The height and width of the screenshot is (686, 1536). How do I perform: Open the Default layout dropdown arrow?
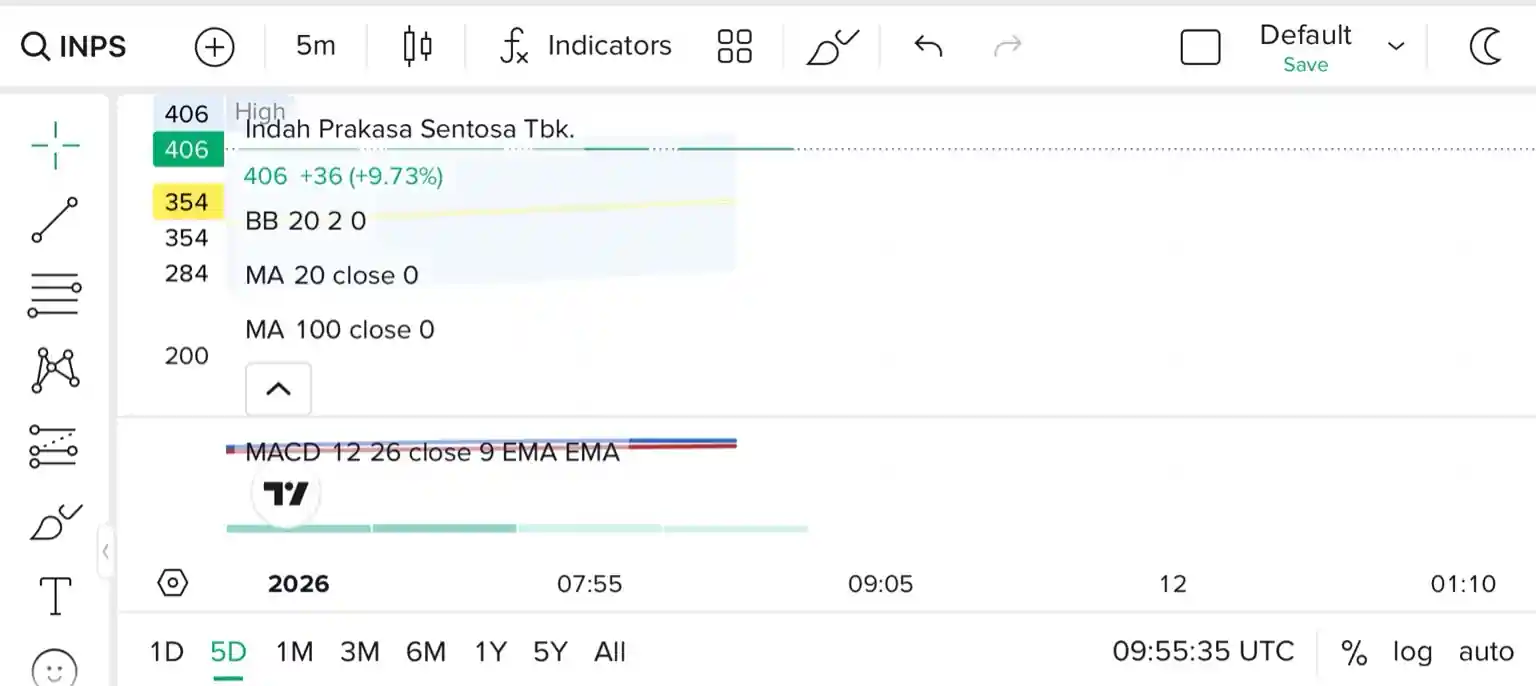(1396, 46)
